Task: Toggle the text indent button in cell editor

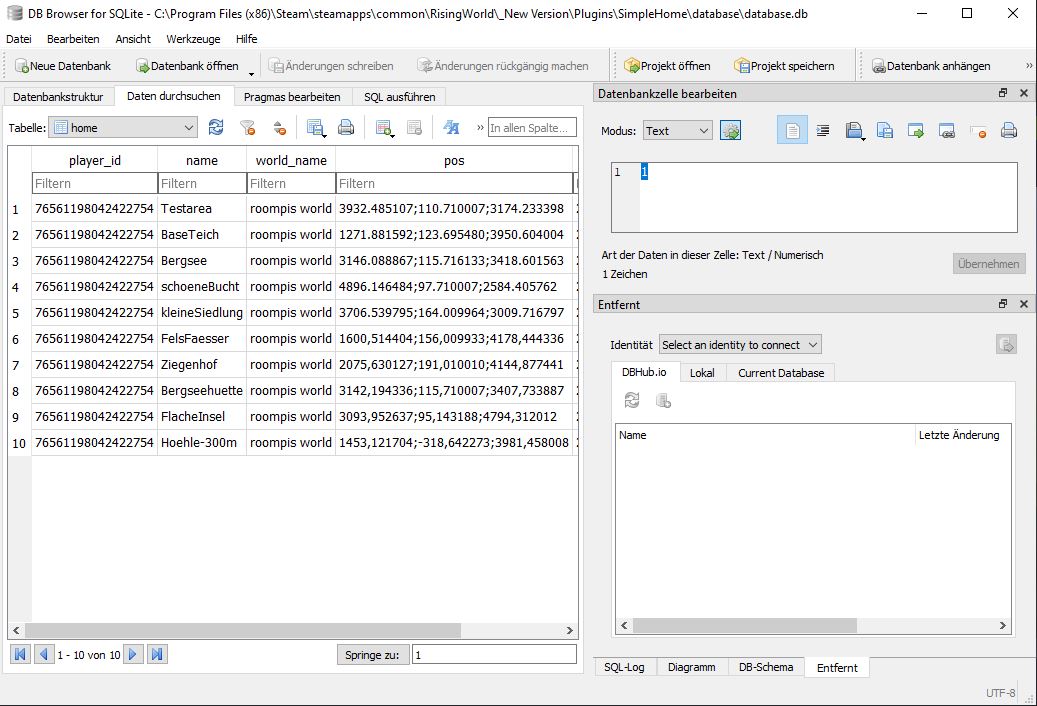Action: (823, 131)
